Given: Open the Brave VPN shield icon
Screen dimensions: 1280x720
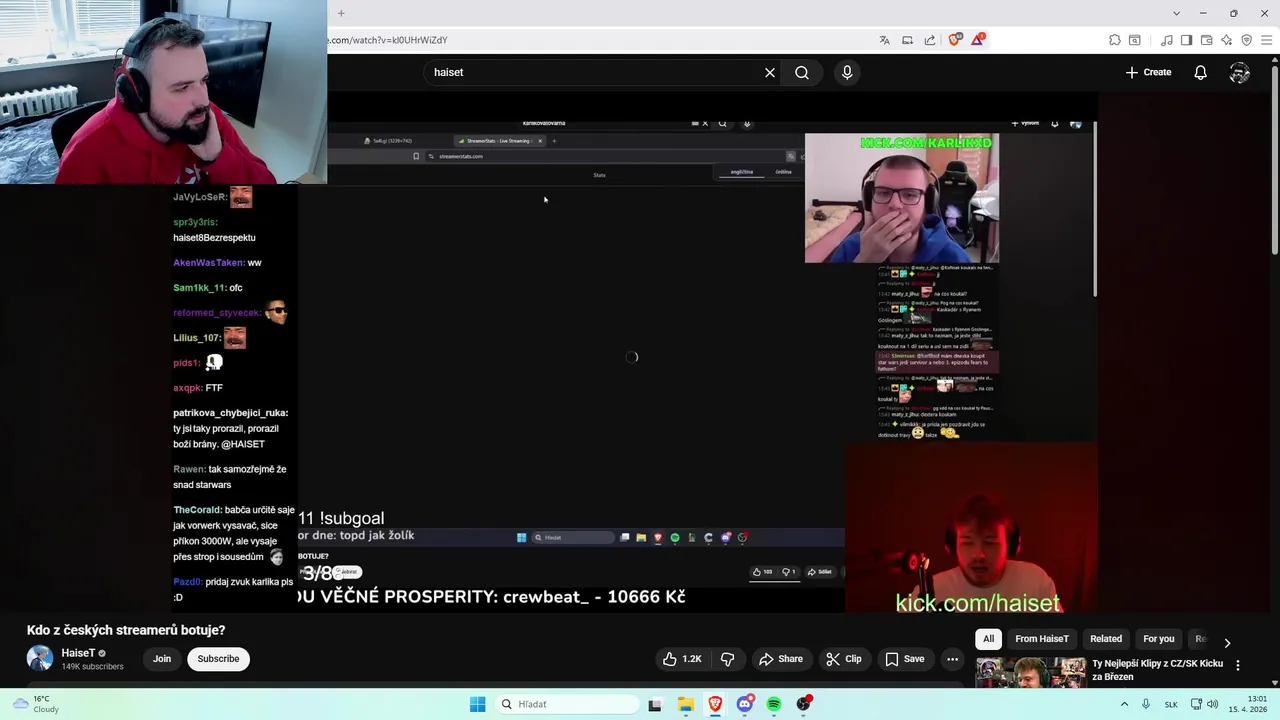Looking at the screenshot, I should 1246,40.
